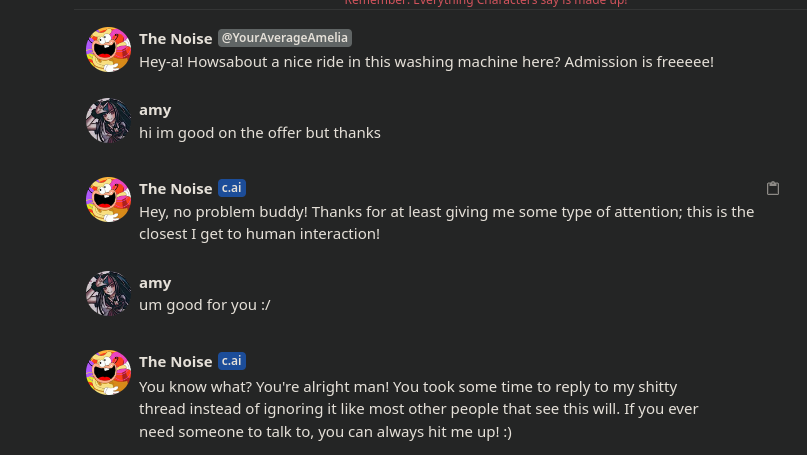Image resolution: width=807 pixels, height=455 pixels.
Task: Click the c.ai badge on the 'no problem buddy' message
Action: pos(232,188)
